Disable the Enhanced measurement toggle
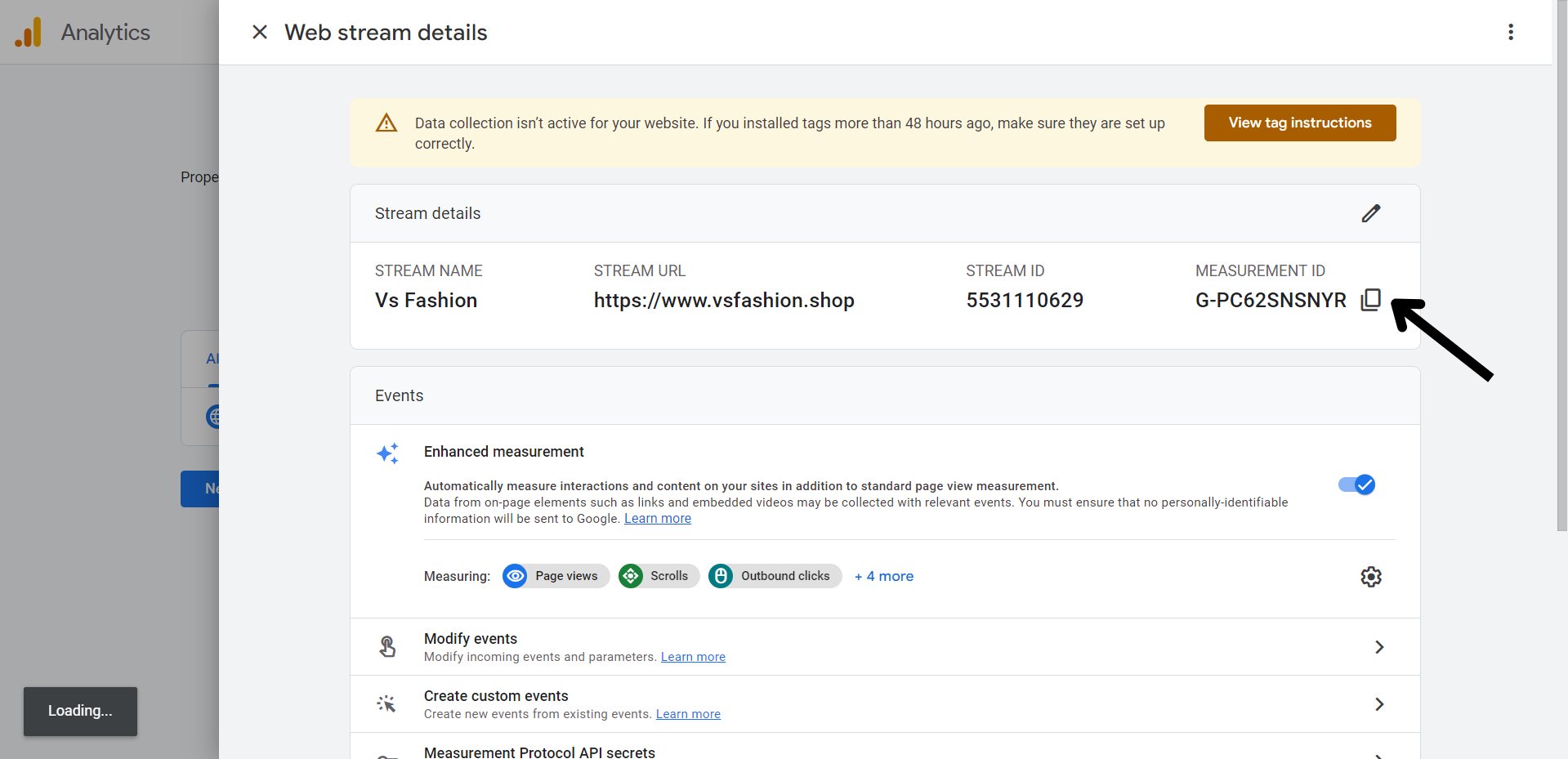Screen dimensions: 1568x759 click(1356, 484)
